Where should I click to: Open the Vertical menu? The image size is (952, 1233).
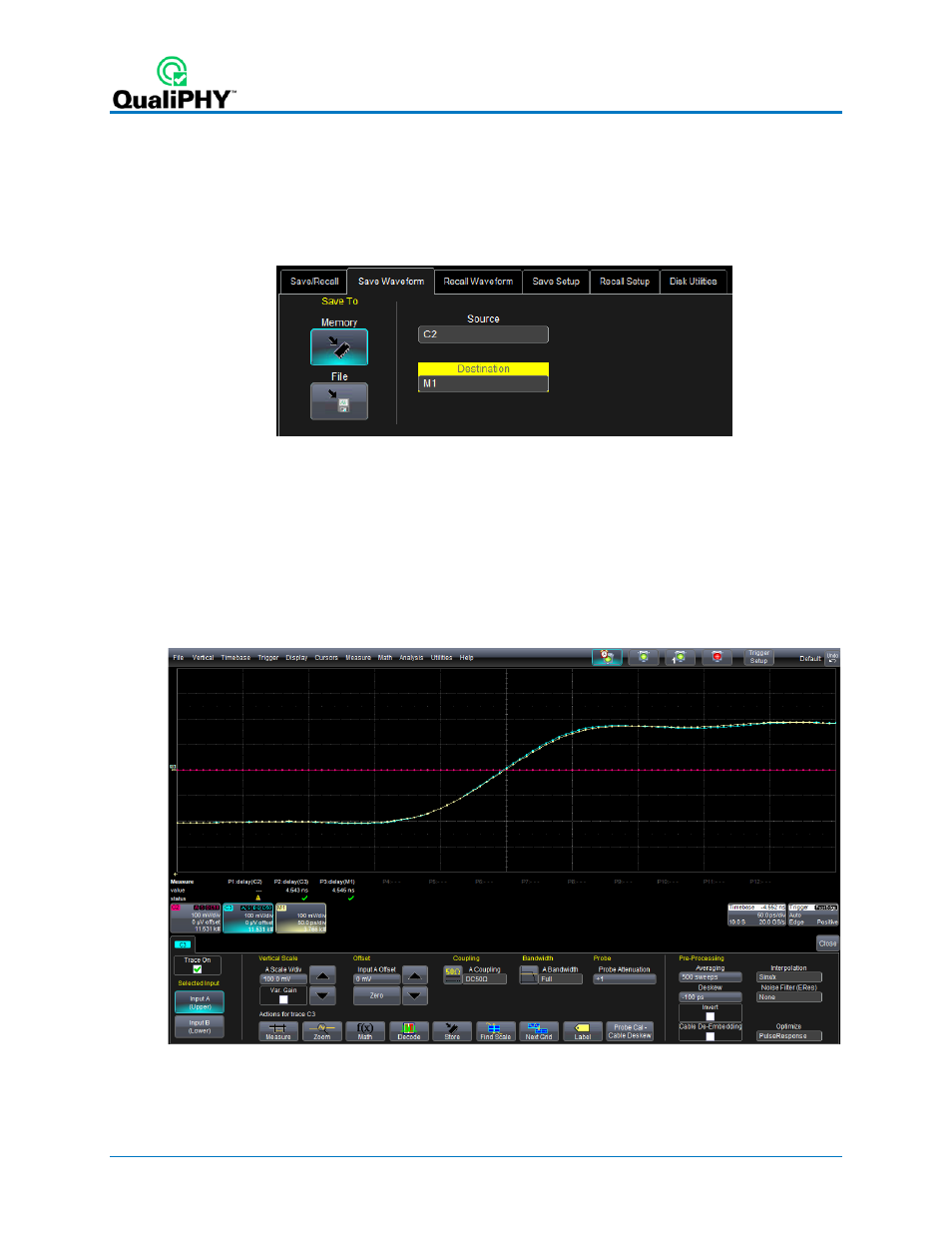coord(203,658)
